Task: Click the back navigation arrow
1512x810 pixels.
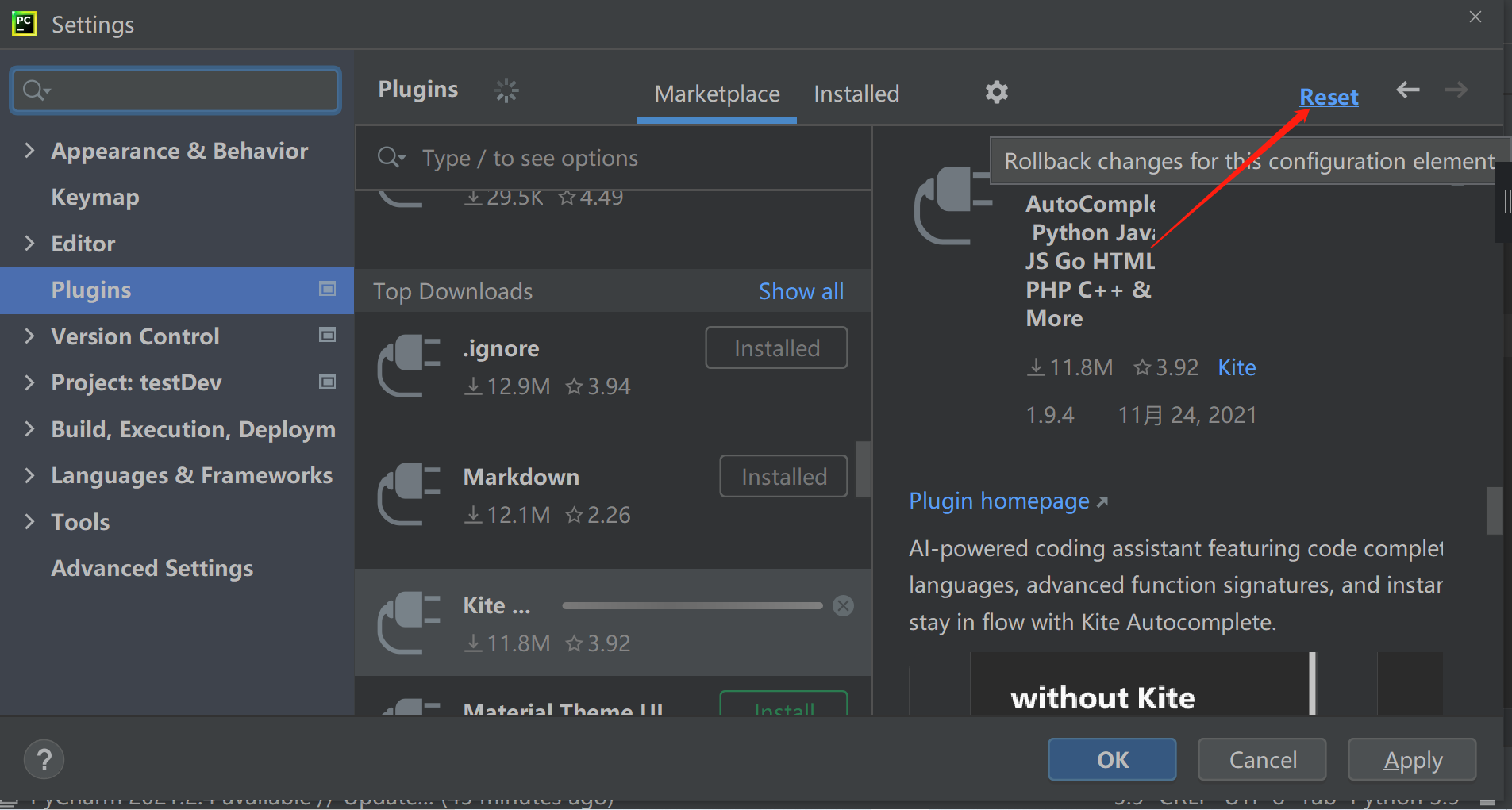Action: point(1407,90)
